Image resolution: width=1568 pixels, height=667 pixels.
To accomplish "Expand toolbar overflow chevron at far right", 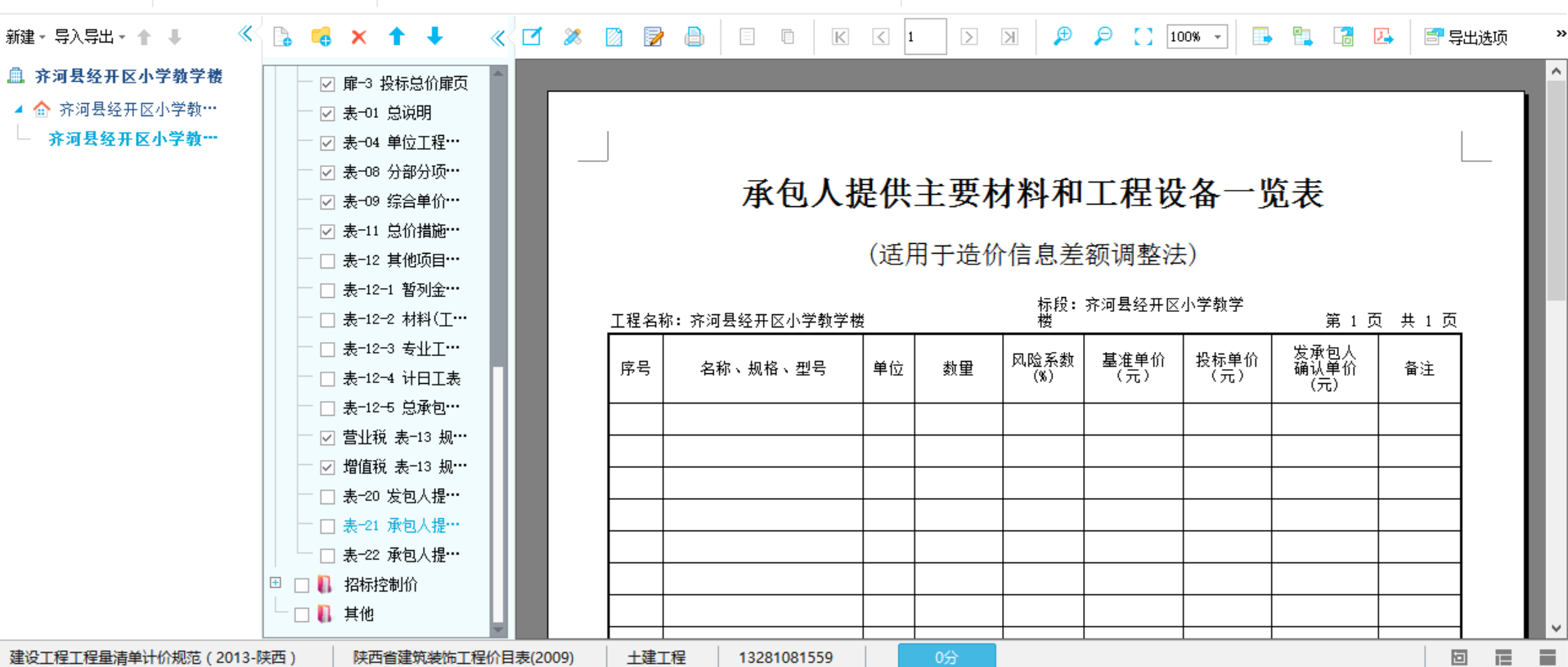I will [x=1560, y=34].
